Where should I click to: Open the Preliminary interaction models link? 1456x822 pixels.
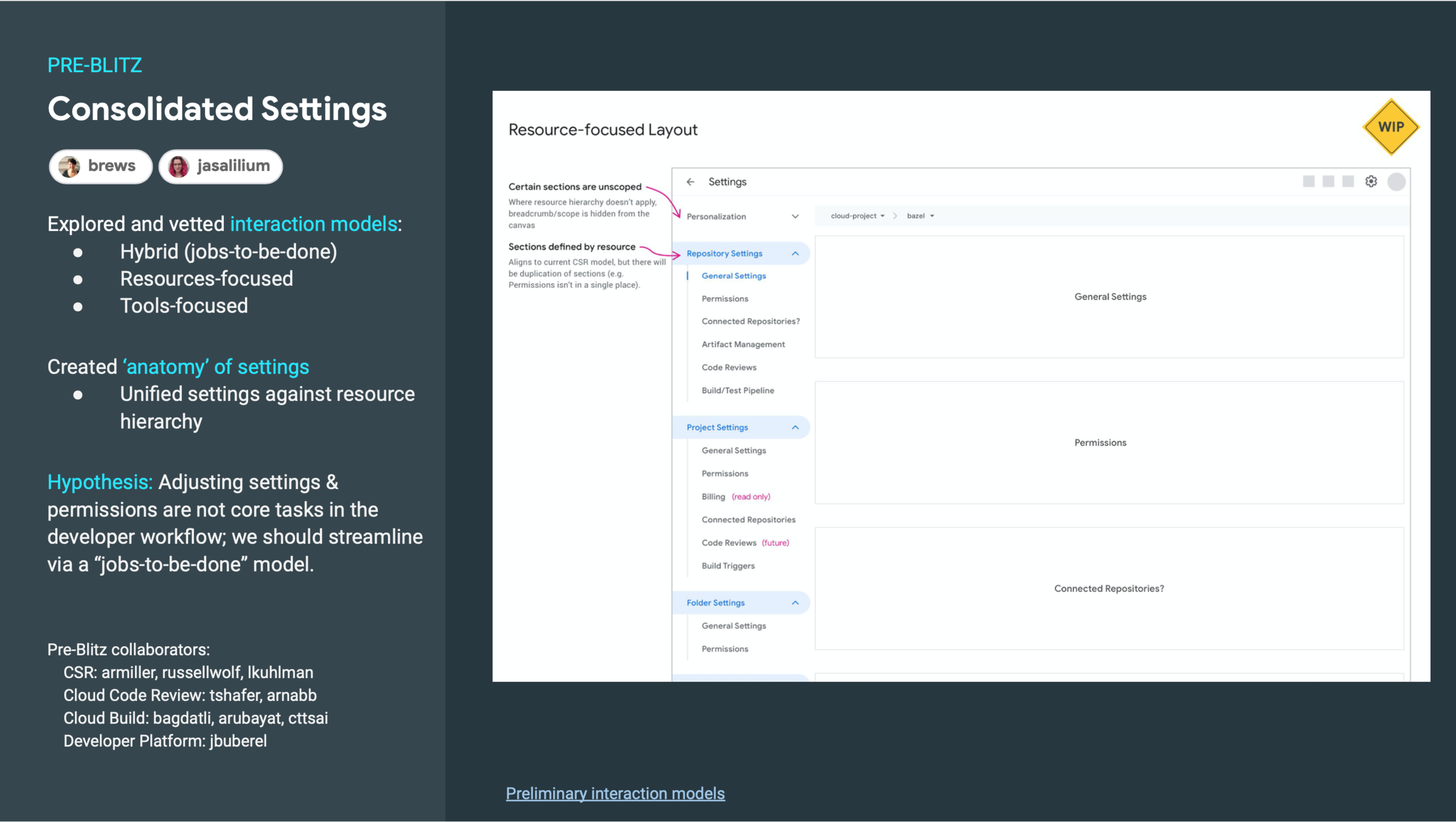coord(616,793)
